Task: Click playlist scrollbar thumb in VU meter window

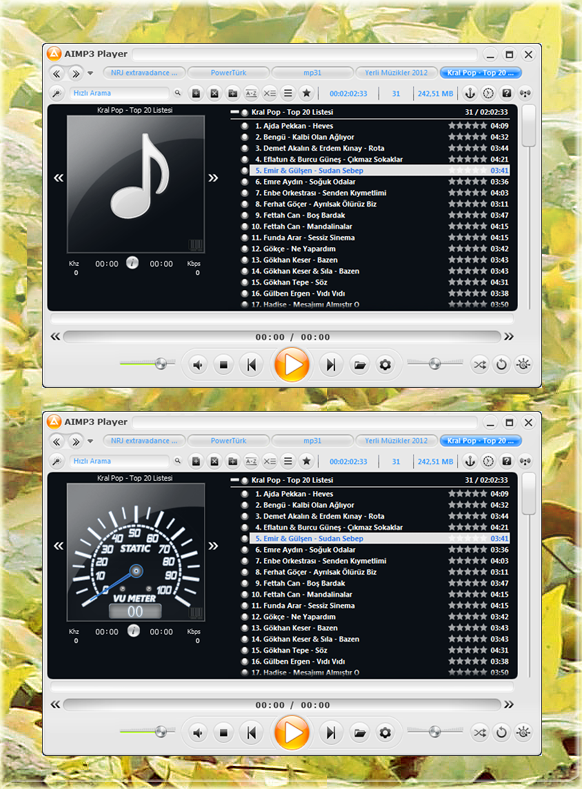Action: tap(528, 494)
